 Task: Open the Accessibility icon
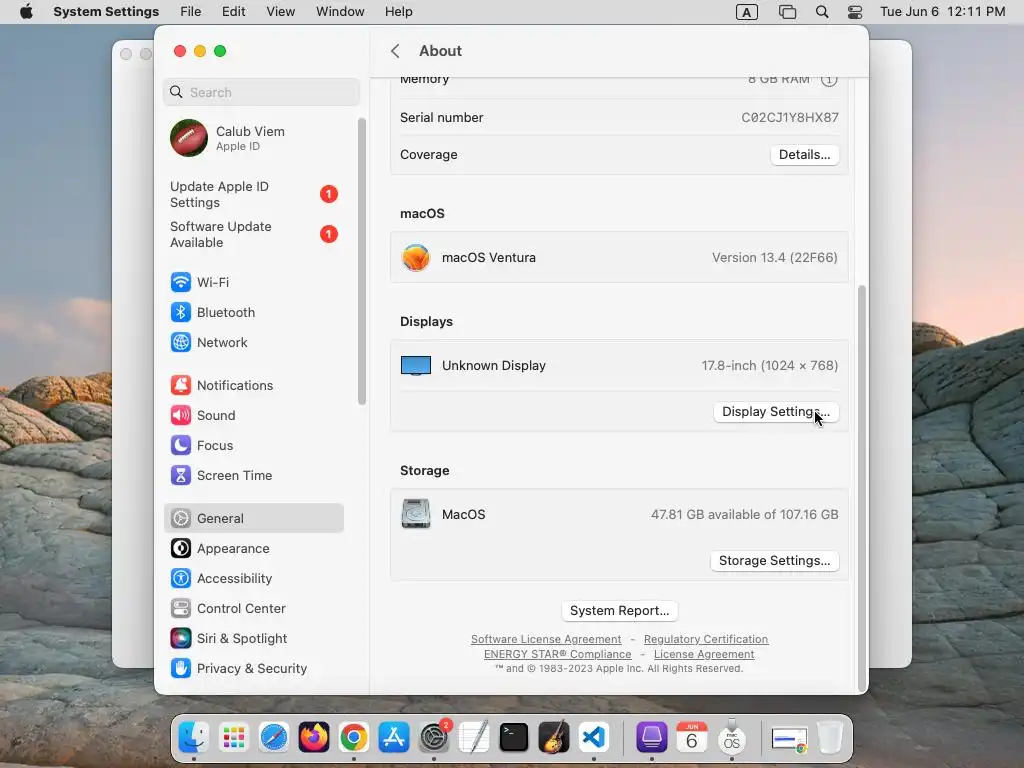coord(181,579)
